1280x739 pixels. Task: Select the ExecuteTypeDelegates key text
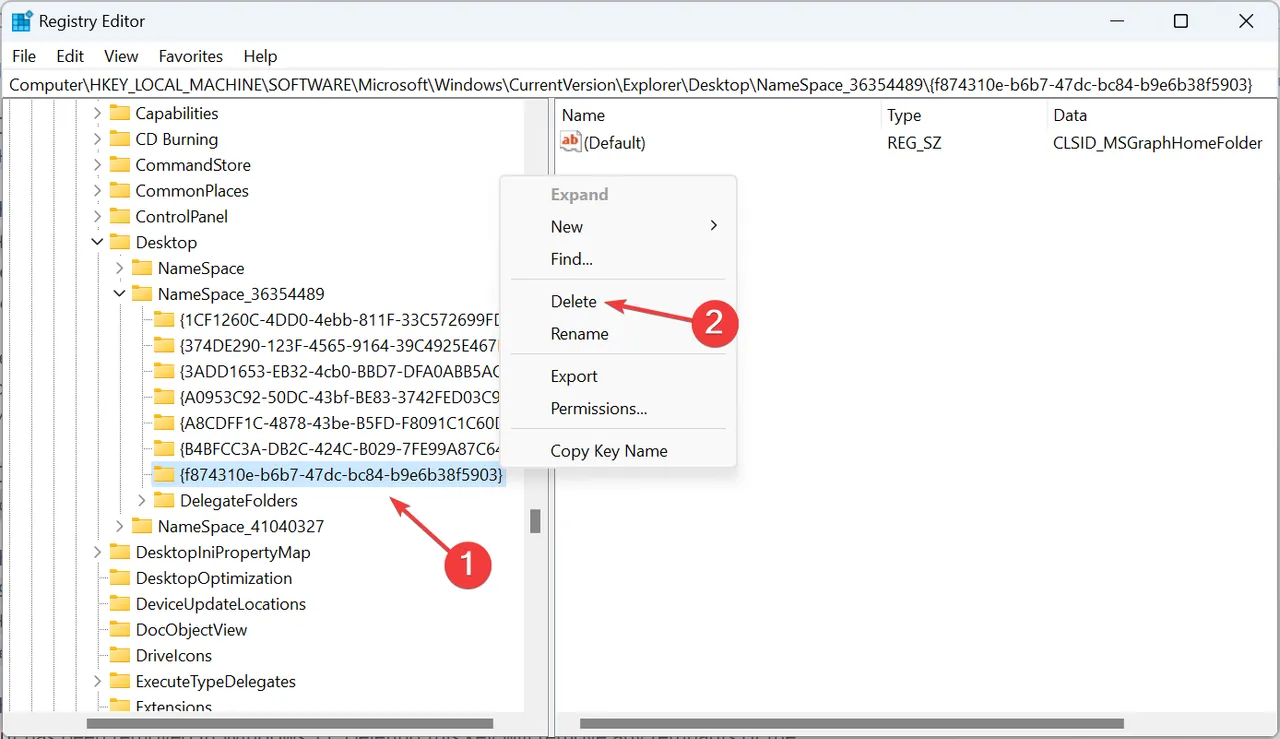point(216,681)
